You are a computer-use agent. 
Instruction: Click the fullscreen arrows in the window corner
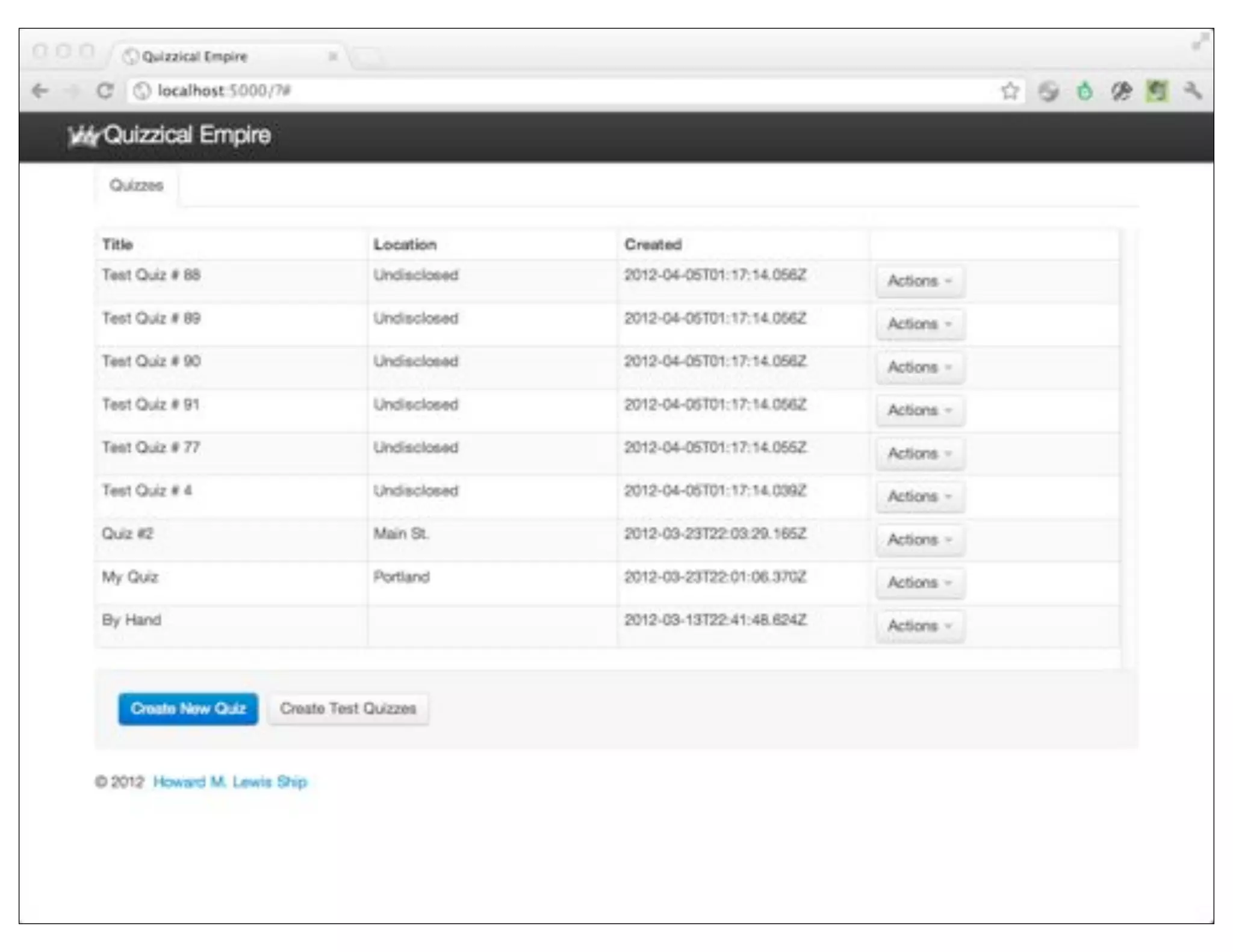(1200, 42)
